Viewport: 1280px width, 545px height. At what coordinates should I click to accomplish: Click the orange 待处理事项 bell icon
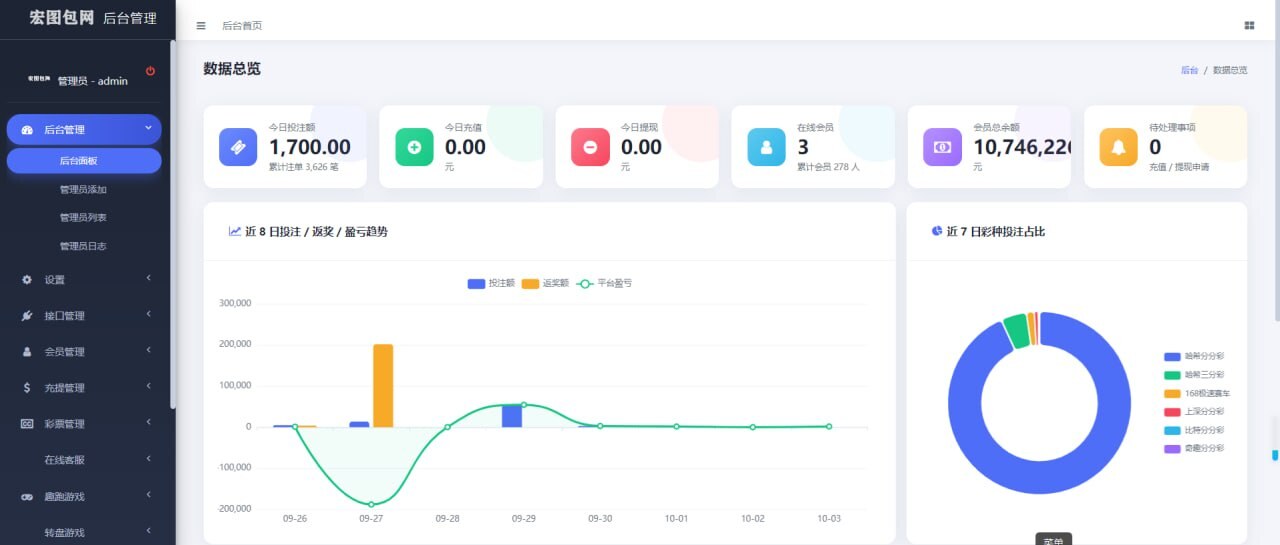coord(1118,147)
